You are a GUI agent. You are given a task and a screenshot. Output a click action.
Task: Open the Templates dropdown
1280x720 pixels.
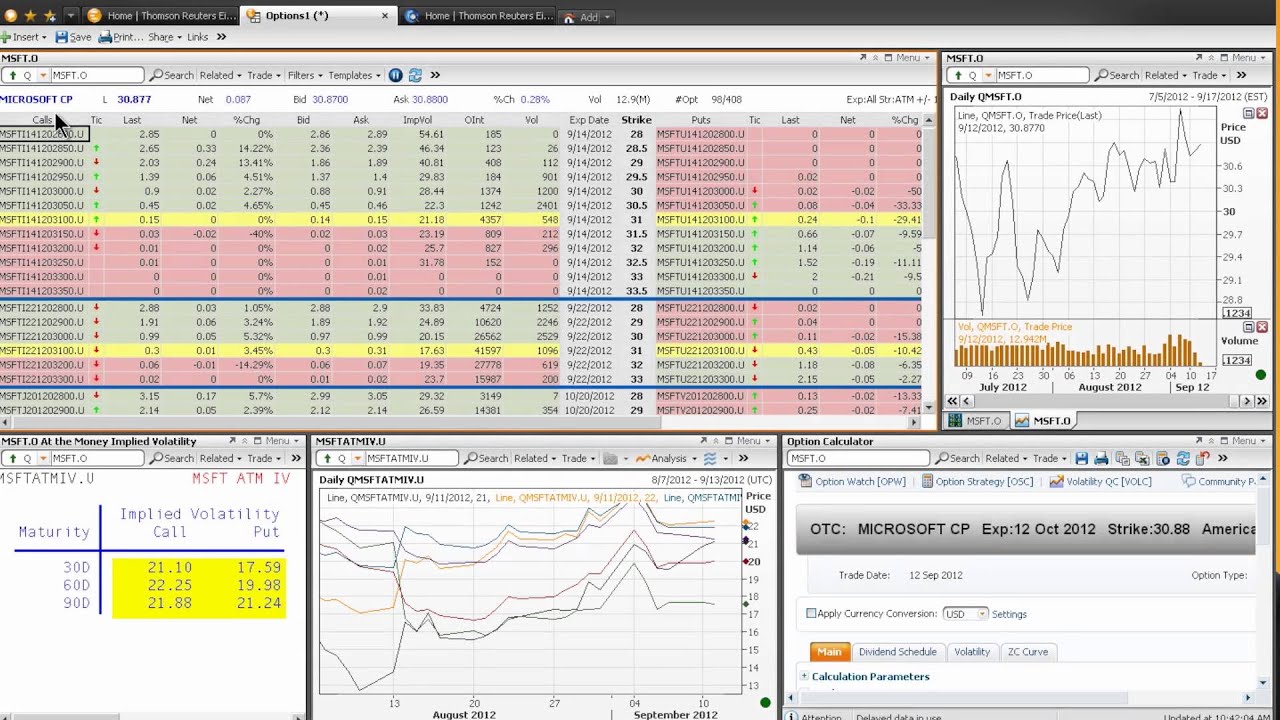coord(354,75)
